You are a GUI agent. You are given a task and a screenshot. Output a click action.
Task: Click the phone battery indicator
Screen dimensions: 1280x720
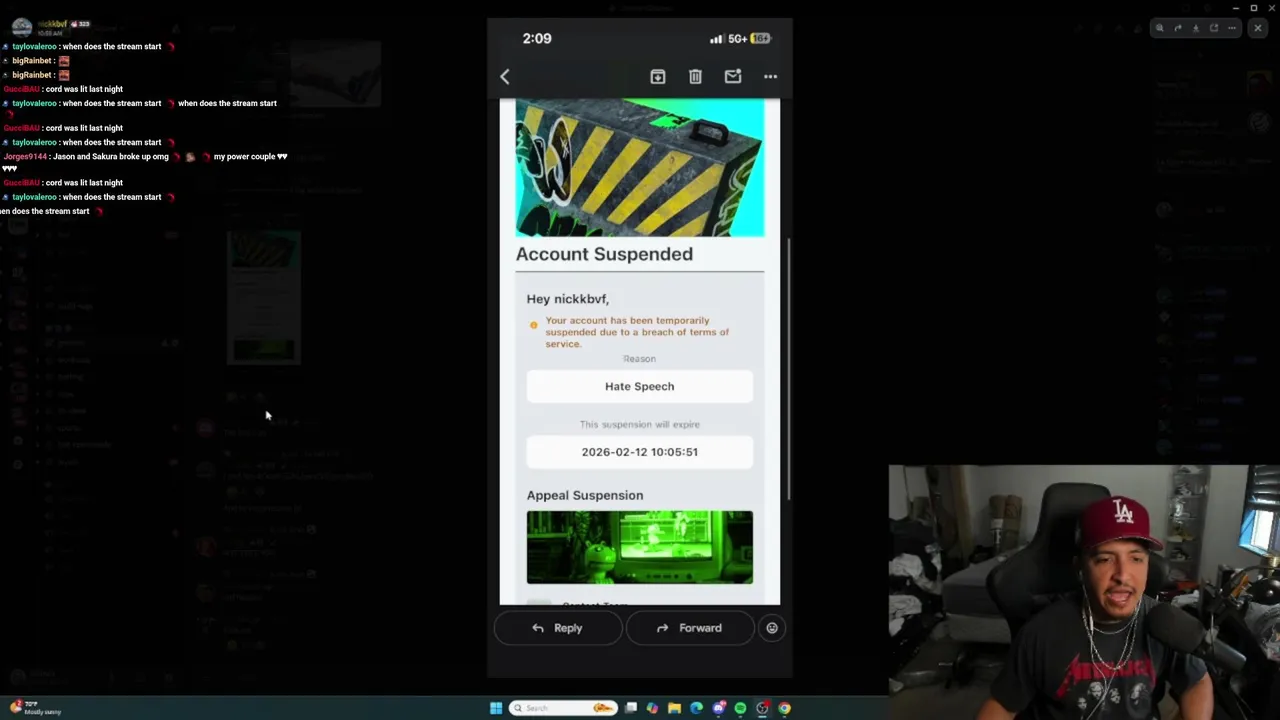coord(760,38)
